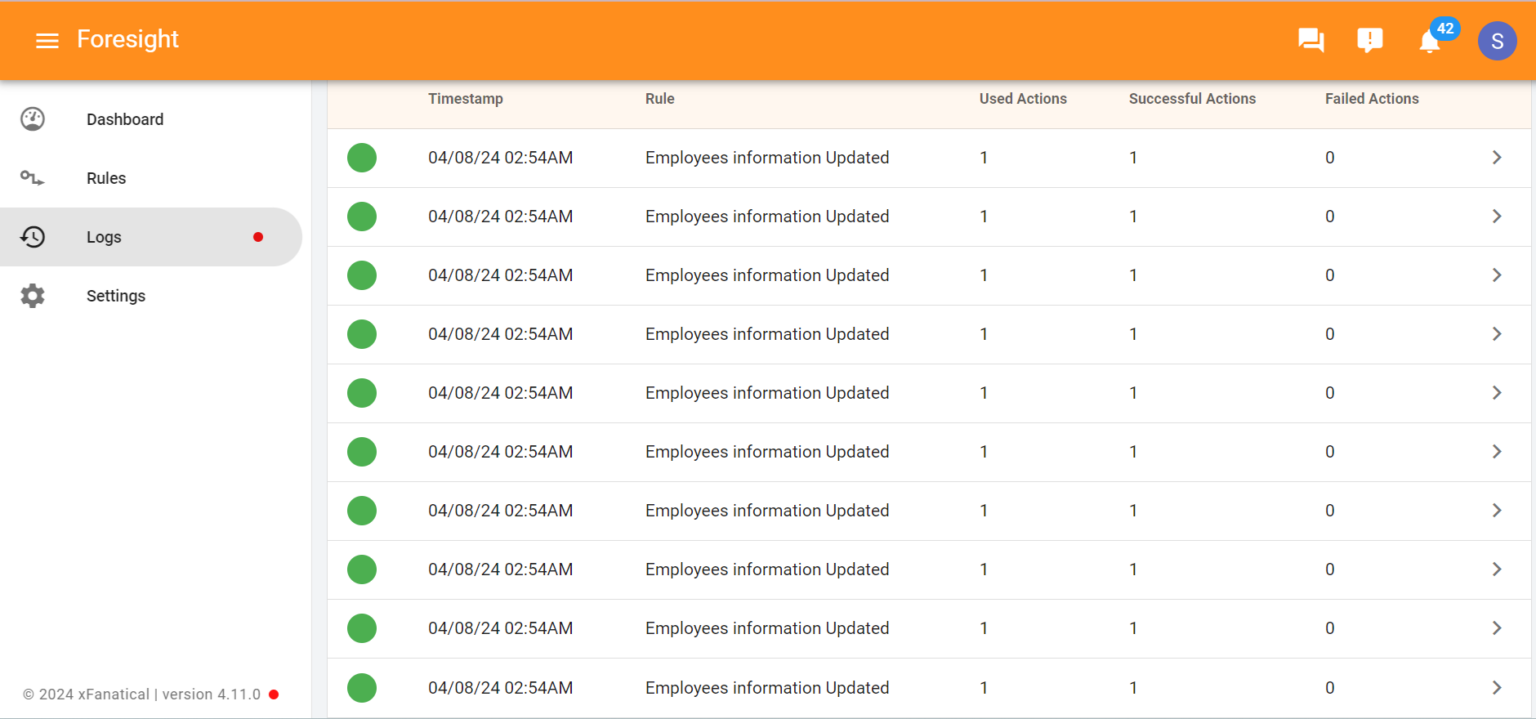
Task: Click the report issue icon
Action: tap(1369, 40)
